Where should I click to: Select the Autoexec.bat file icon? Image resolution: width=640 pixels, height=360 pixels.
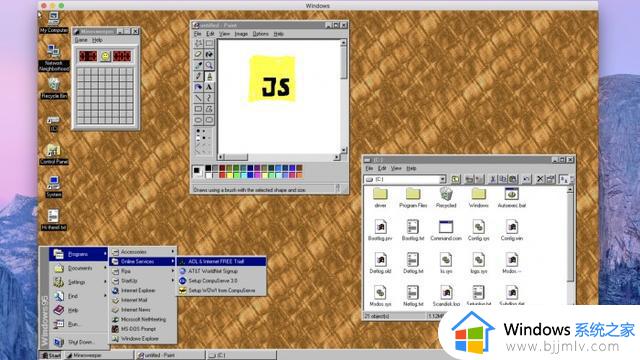[x=512, y=198]
